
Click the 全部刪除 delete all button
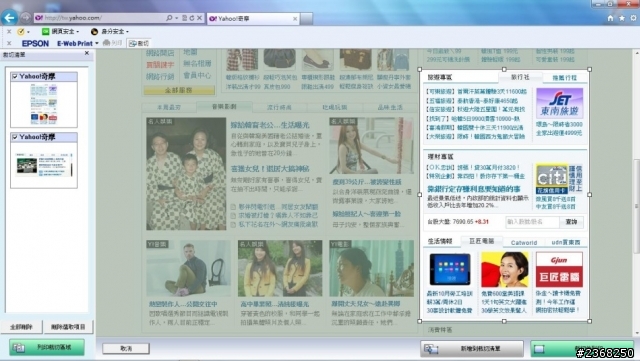(x=21, y=327)
